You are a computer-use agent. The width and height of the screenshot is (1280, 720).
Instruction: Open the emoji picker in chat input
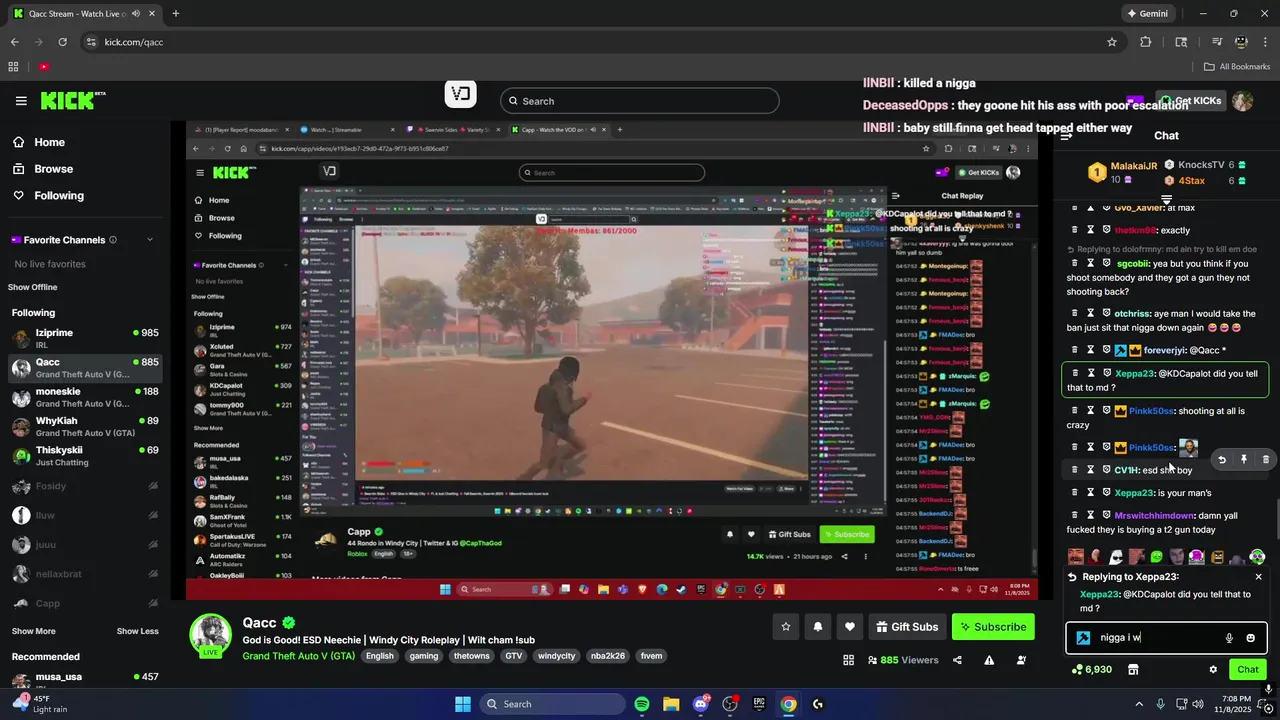1250,638
